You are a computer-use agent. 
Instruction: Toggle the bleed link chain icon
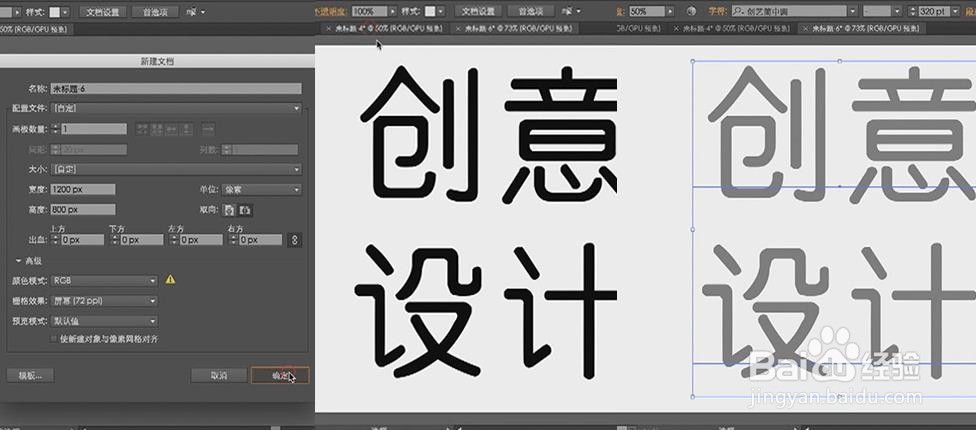point(295,240)
